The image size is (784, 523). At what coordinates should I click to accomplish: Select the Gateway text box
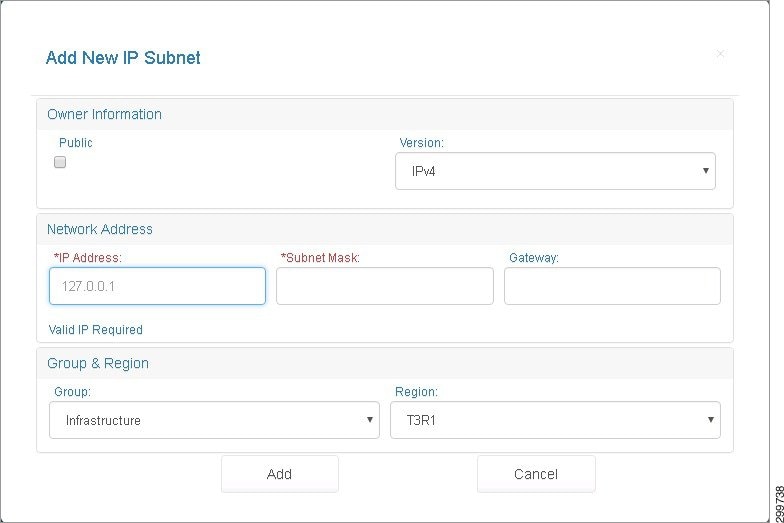612,286
